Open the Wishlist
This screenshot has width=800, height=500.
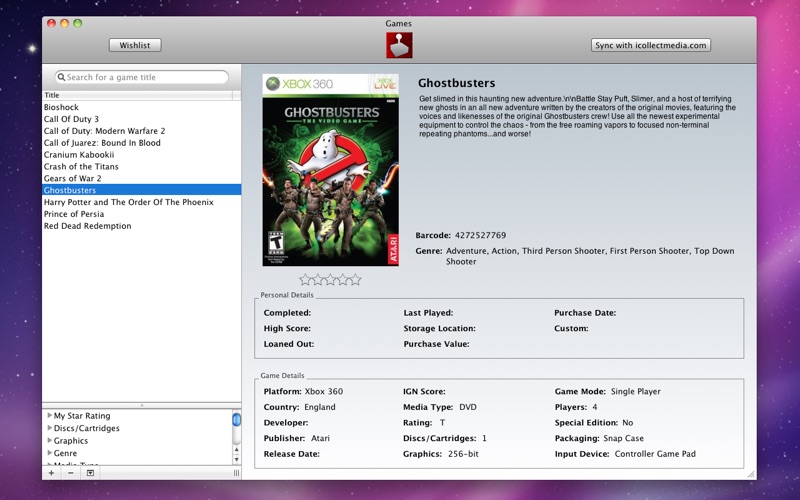tap(135, 45)
